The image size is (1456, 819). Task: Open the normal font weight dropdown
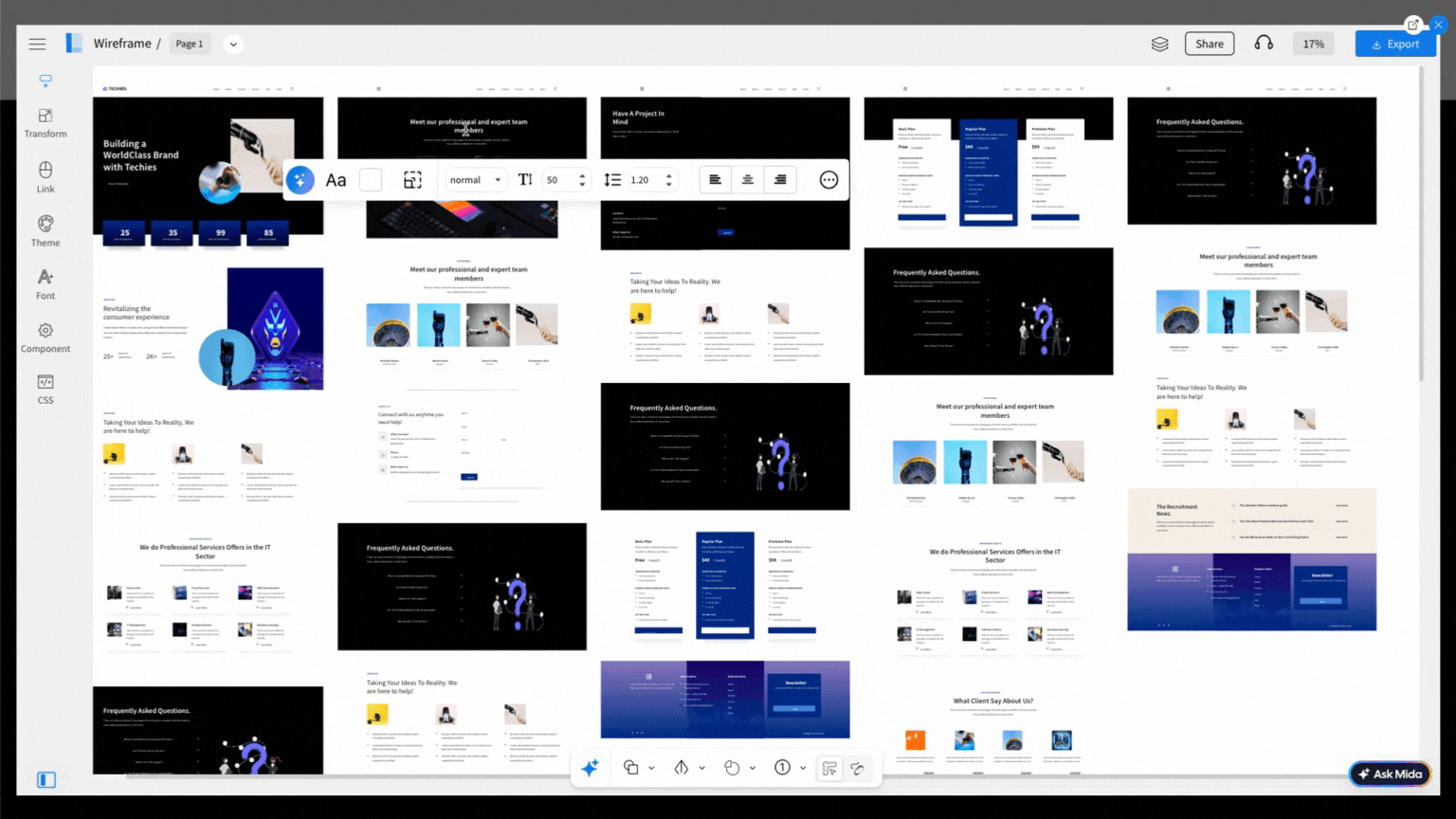[x=475, y=179]
